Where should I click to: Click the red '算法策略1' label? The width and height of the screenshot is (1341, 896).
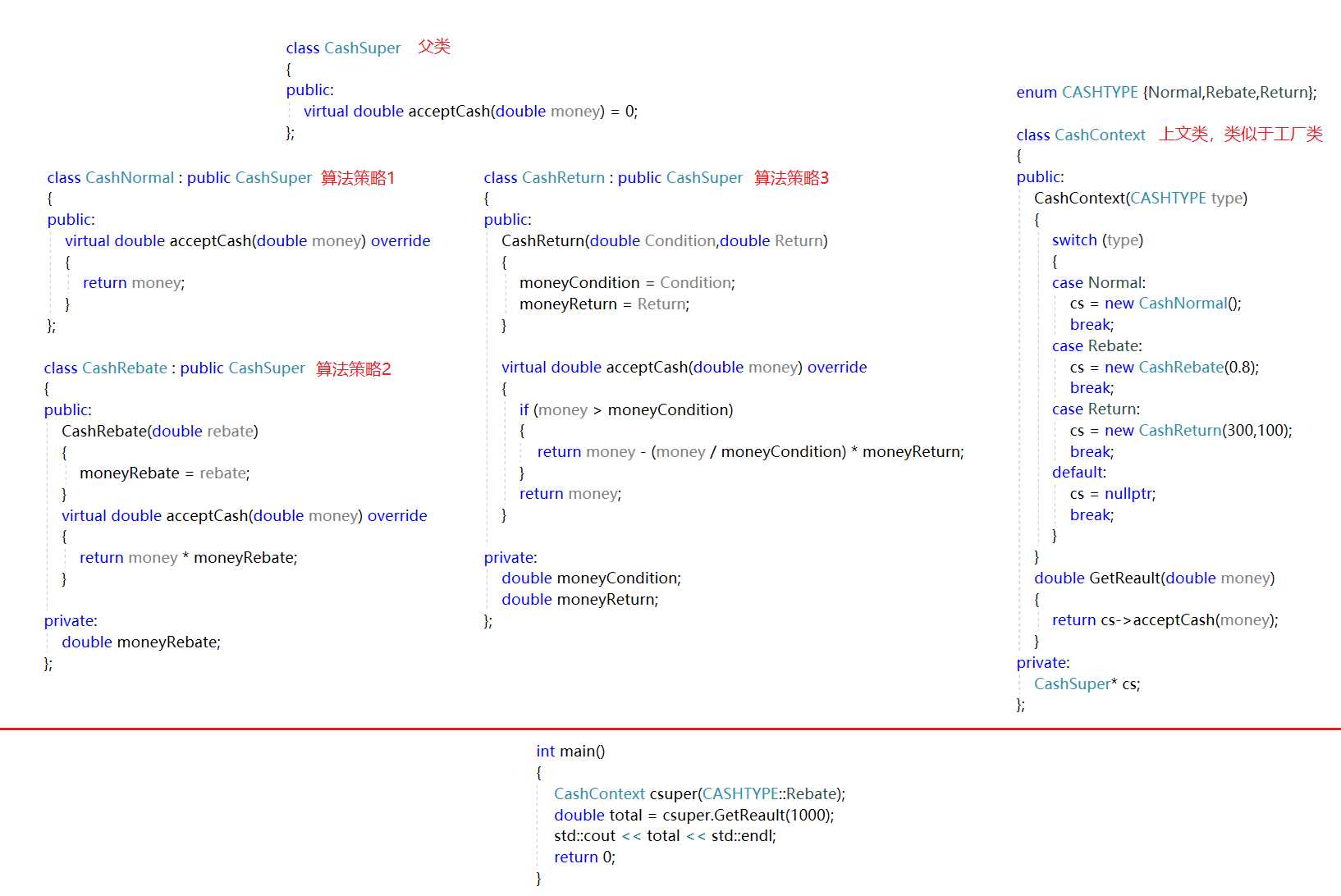point(358,177)
